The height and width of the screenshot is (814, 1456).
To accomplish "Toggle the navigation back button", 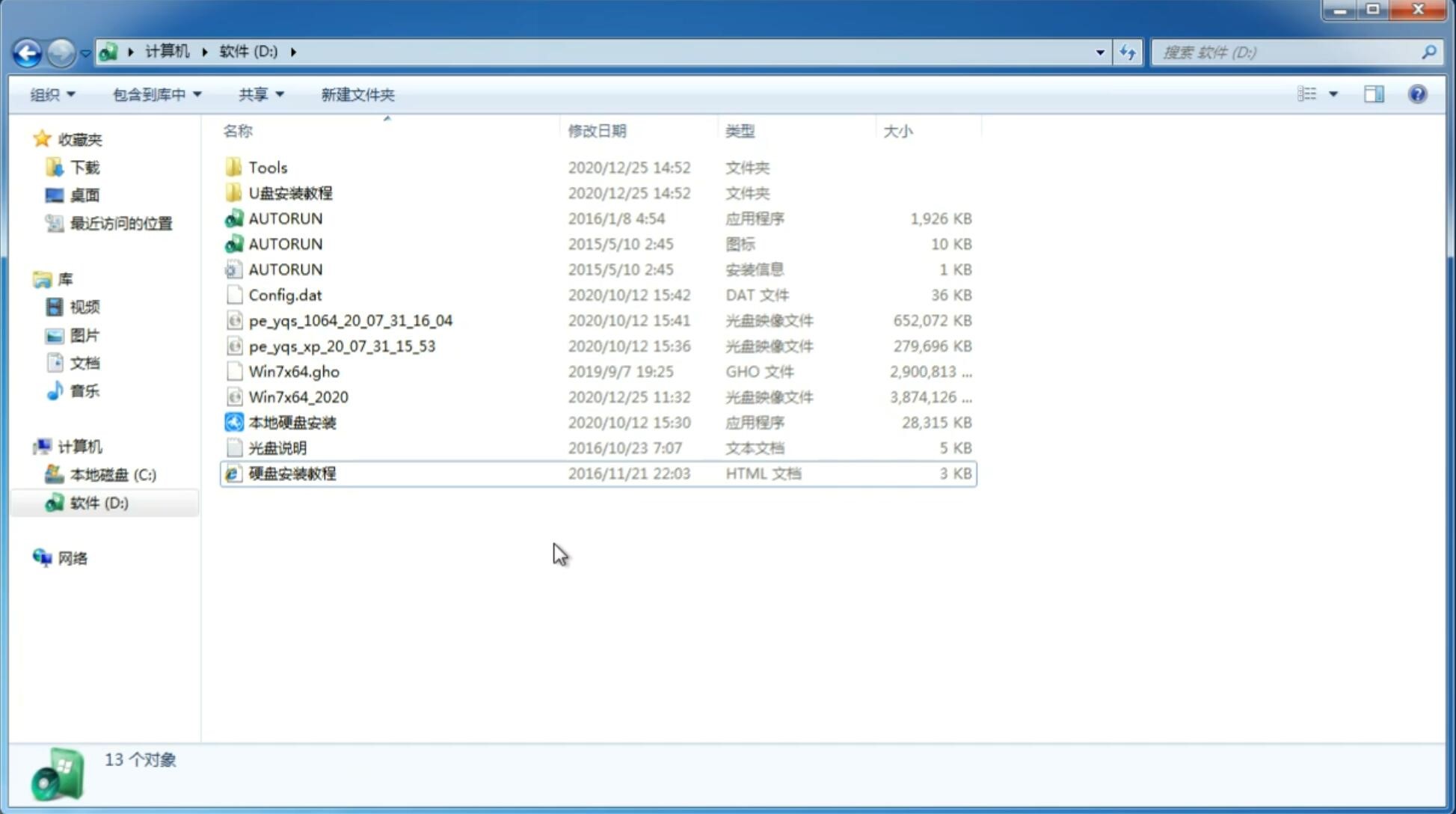I will [x=26, y=51].
